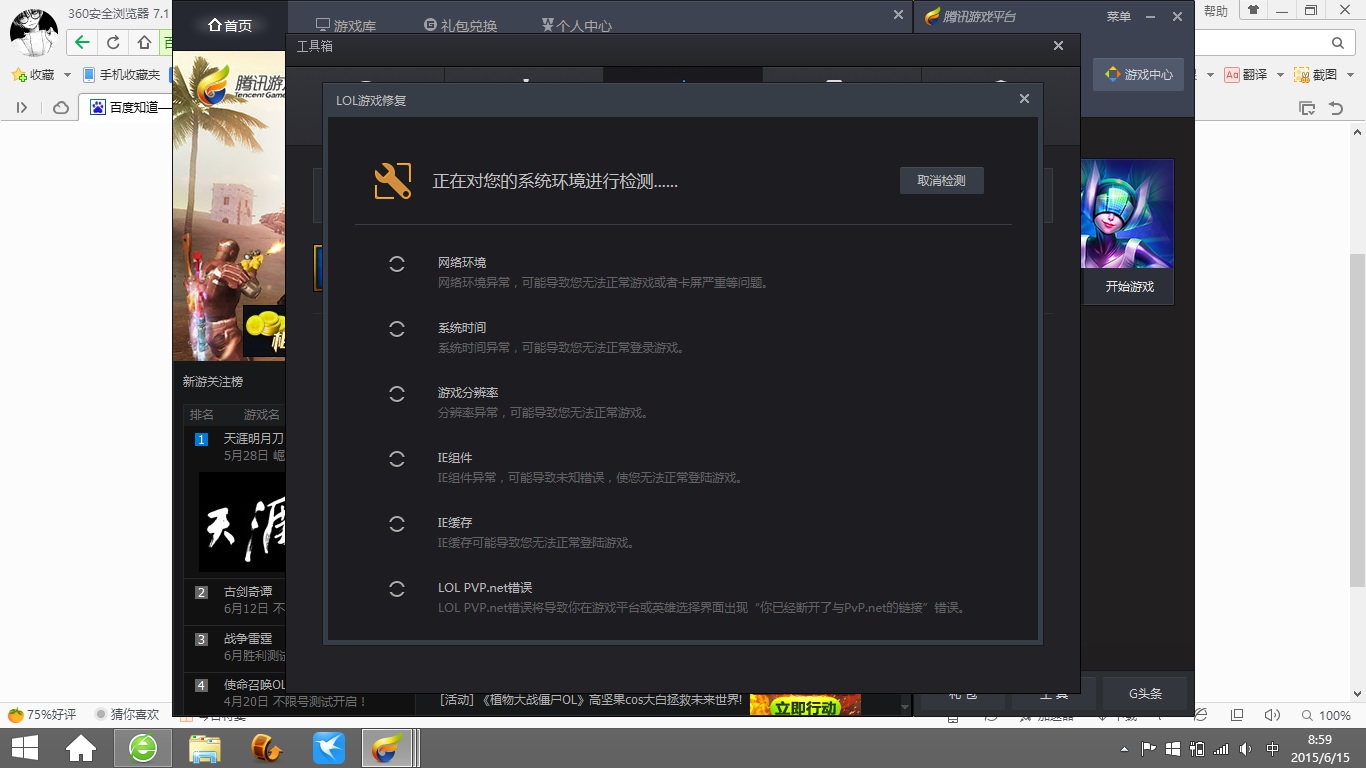Click the 正在对您的系统环境进行检测 status heading
This screenshot has width=1366, height=768.
tap(555, 182)
